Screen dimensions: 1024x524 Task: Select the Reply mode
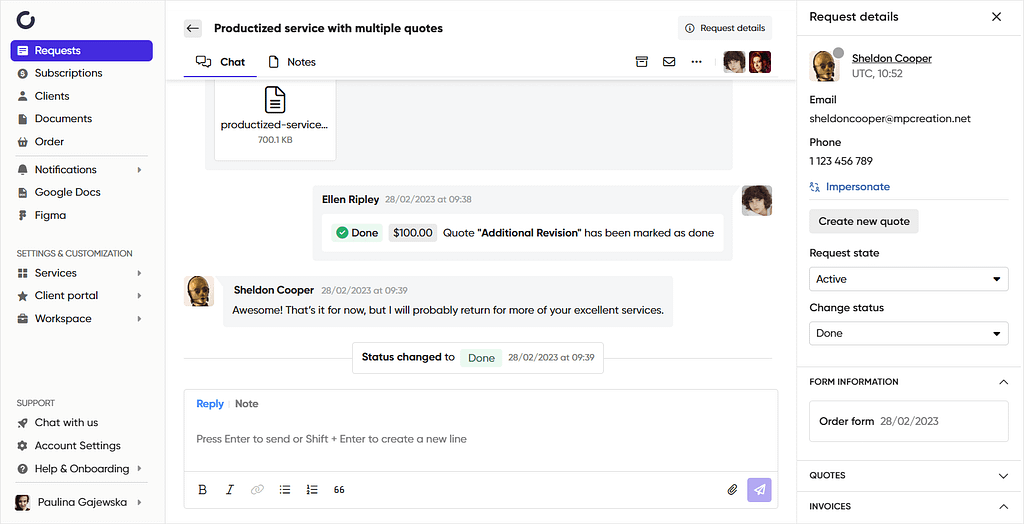pyautogui.click(x=210, y=404)
